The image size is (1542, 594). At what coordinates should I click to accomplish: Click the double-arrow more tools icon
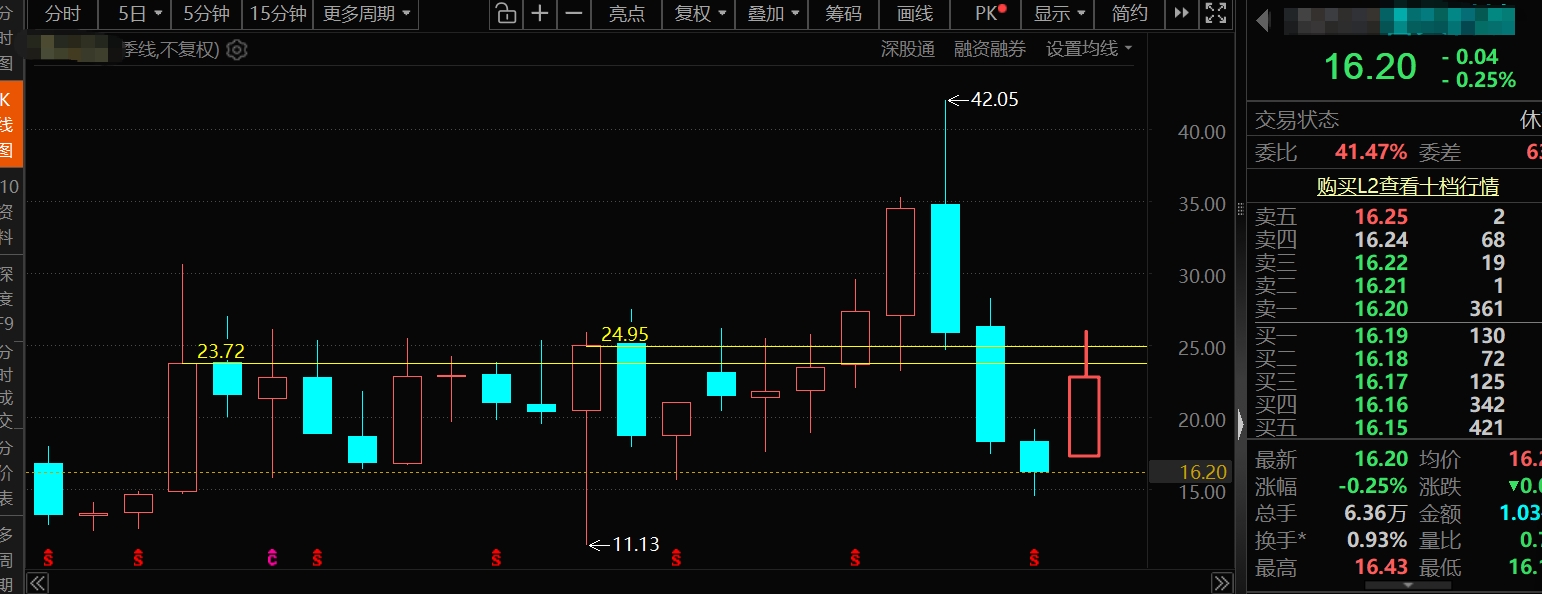(x=1182, y=13)
